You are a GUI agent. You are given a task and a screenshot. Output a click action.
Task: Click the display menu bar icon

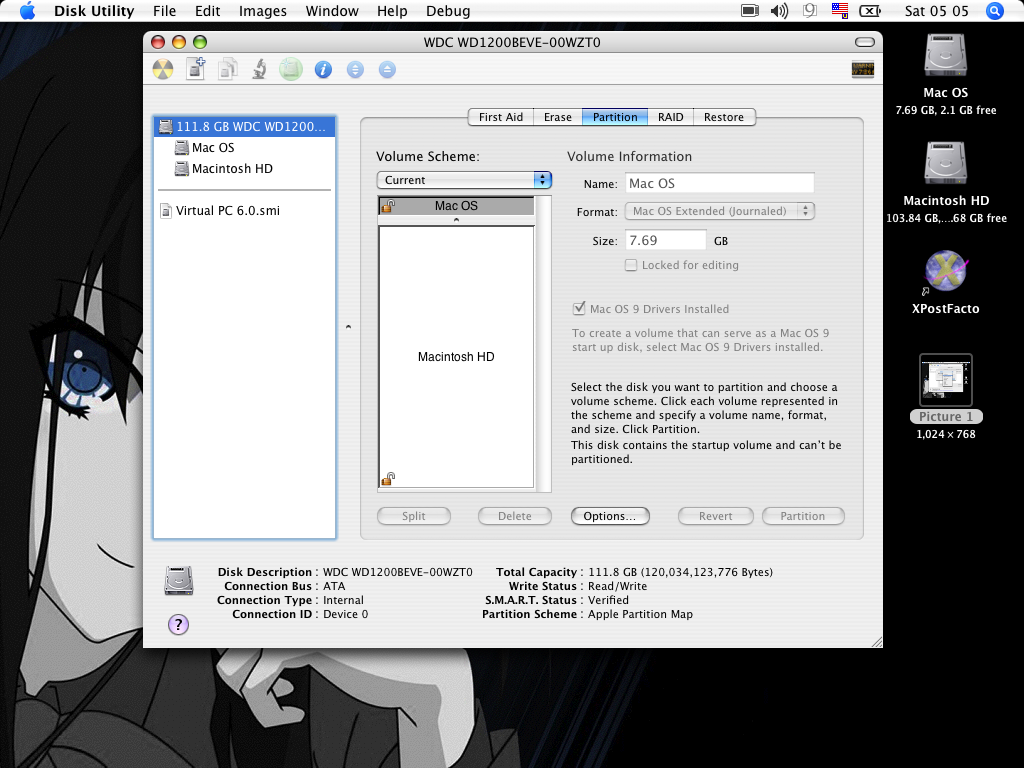[x=750, y=11]
